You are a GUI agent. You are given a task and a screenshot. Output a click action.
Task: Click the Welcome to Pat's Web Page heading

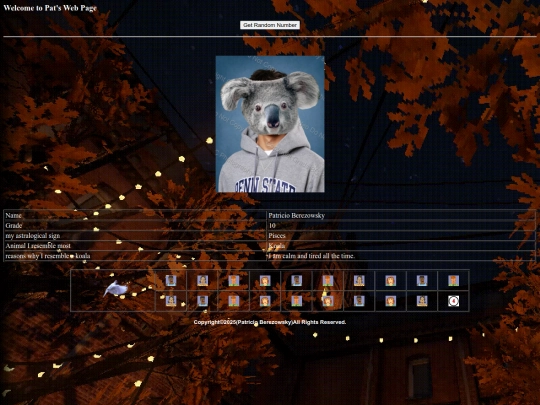(x=50, y=8)
